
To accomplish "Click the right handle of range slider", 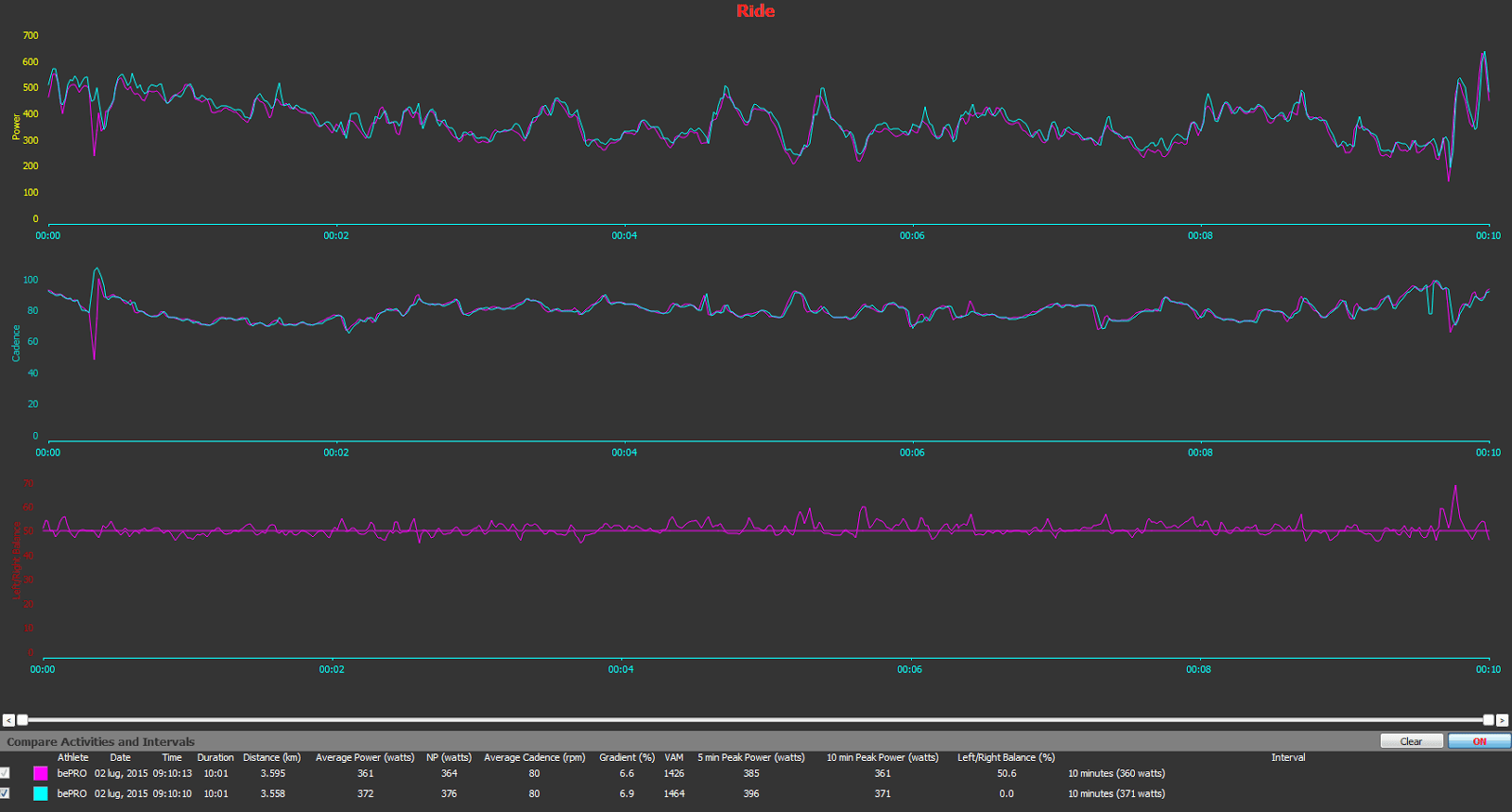I will click(1488, 720).
